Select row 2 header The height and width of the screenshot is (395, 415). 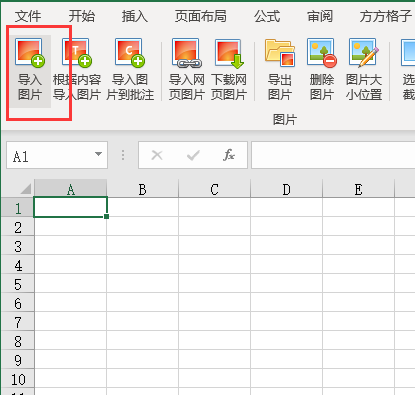(18, 227)
